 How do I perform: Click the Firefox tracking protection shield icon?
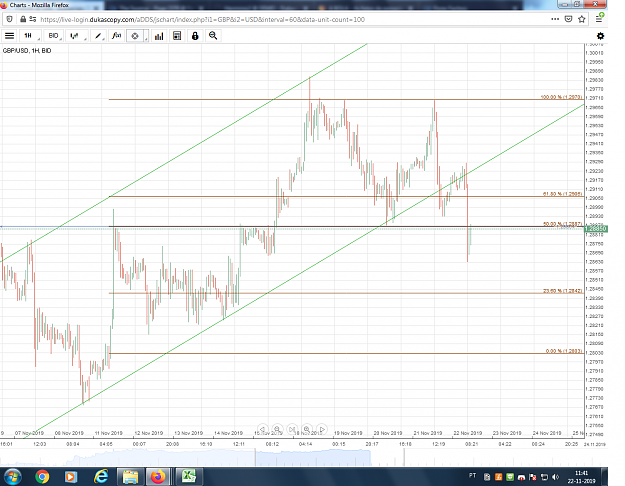click(10, 19)
